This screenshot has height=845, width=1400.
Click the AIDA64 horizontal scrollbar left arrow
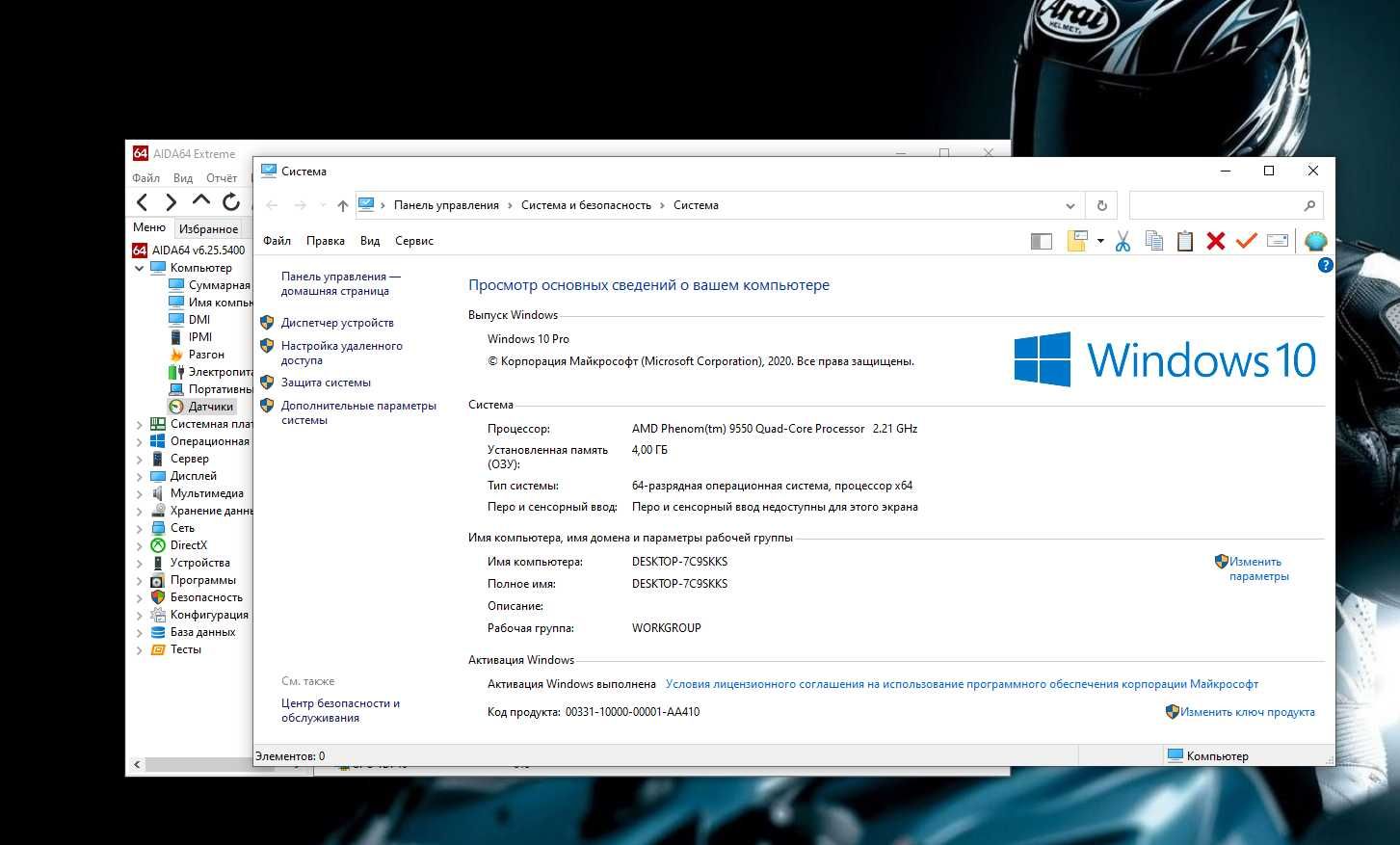[x=137, y=764]
